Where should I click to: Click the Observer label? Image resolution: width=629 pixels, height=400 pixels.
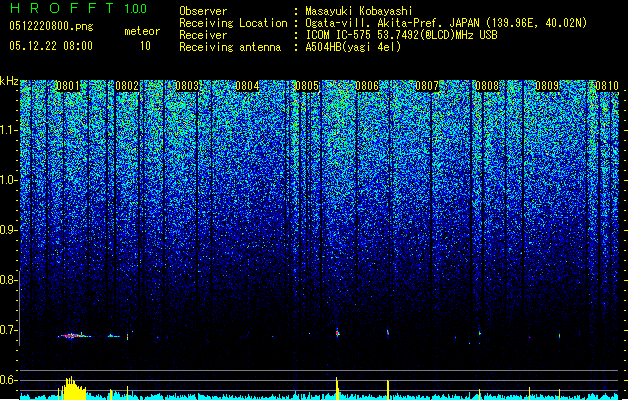tap(203, 11)
